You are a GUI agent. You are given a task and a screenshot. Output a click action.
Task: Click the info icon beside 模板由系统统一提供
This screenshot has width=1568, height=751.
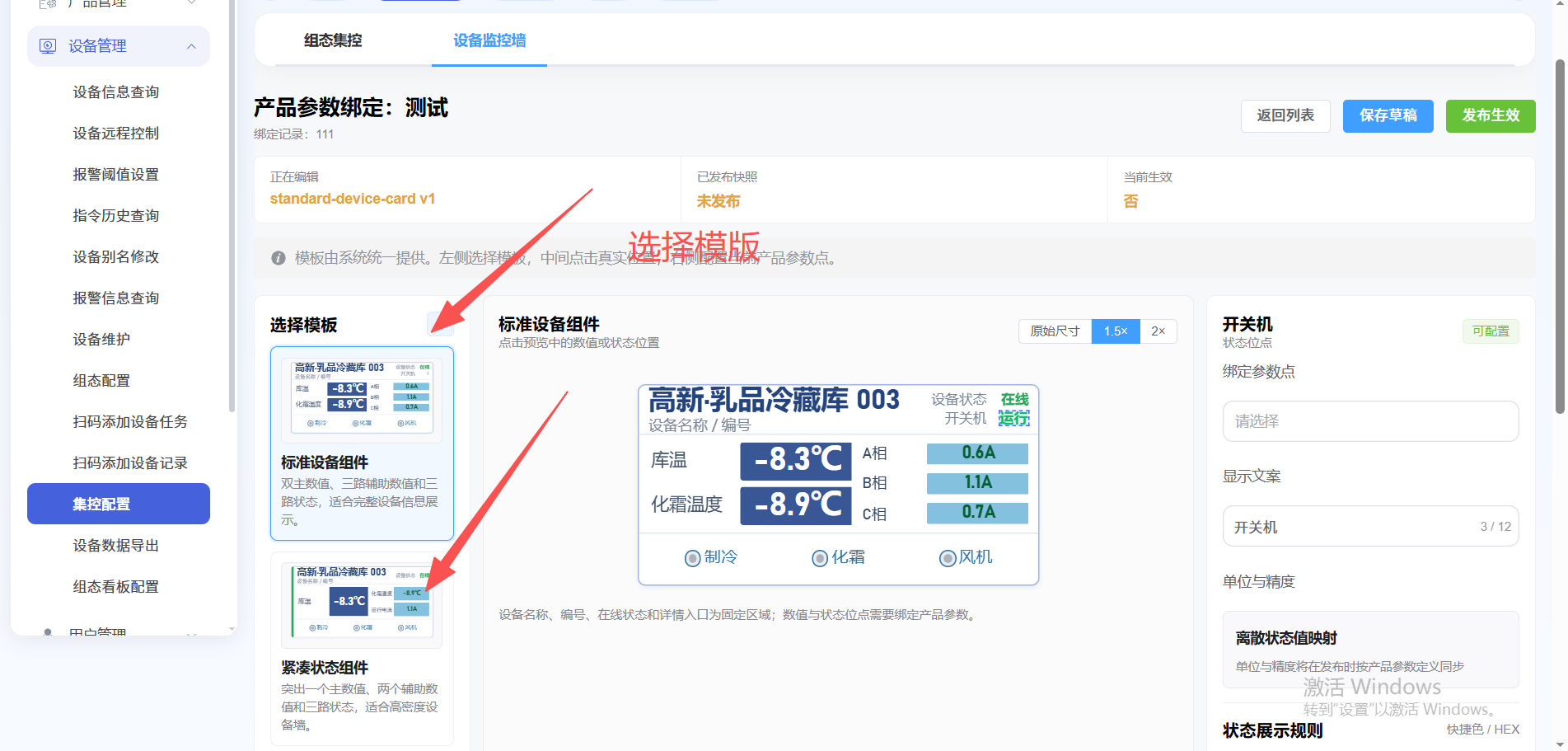(x=278, y=258)
